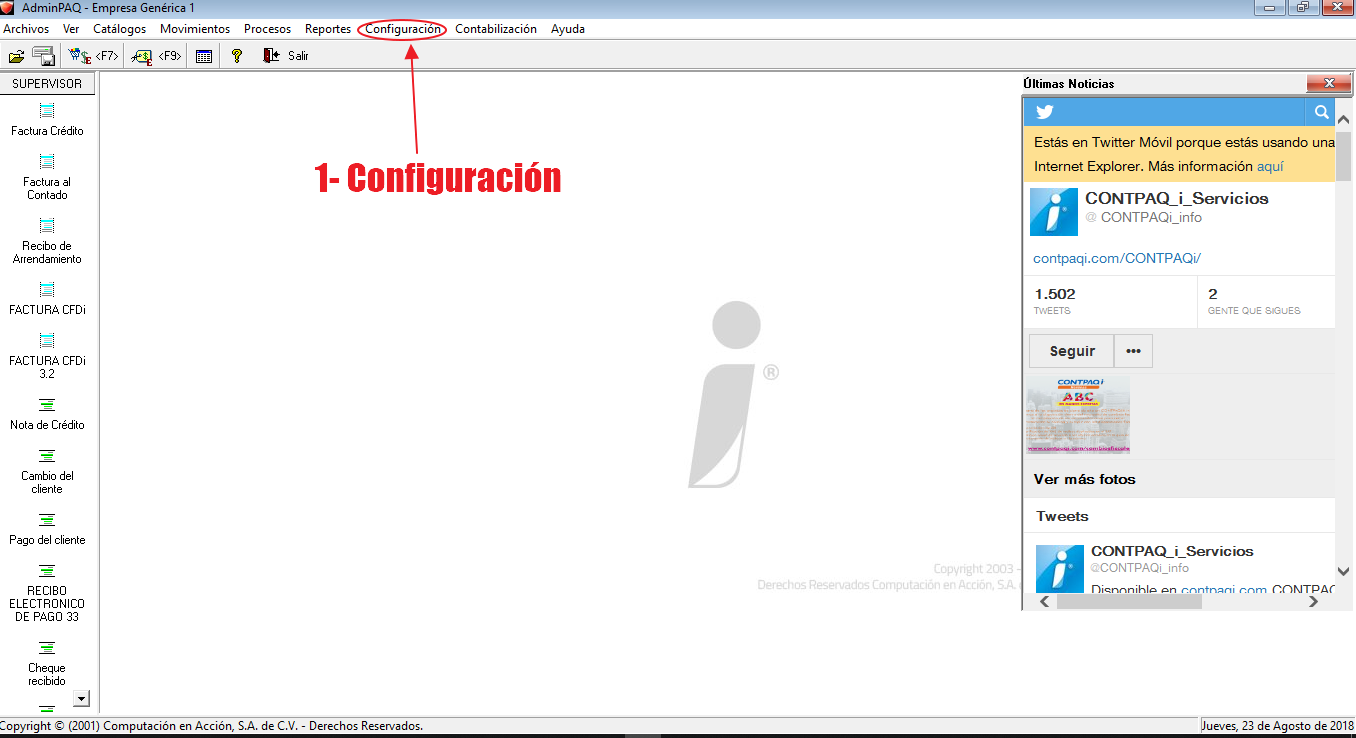
Task: Open the three-dots more options button
Action: tap(1133, 351)
